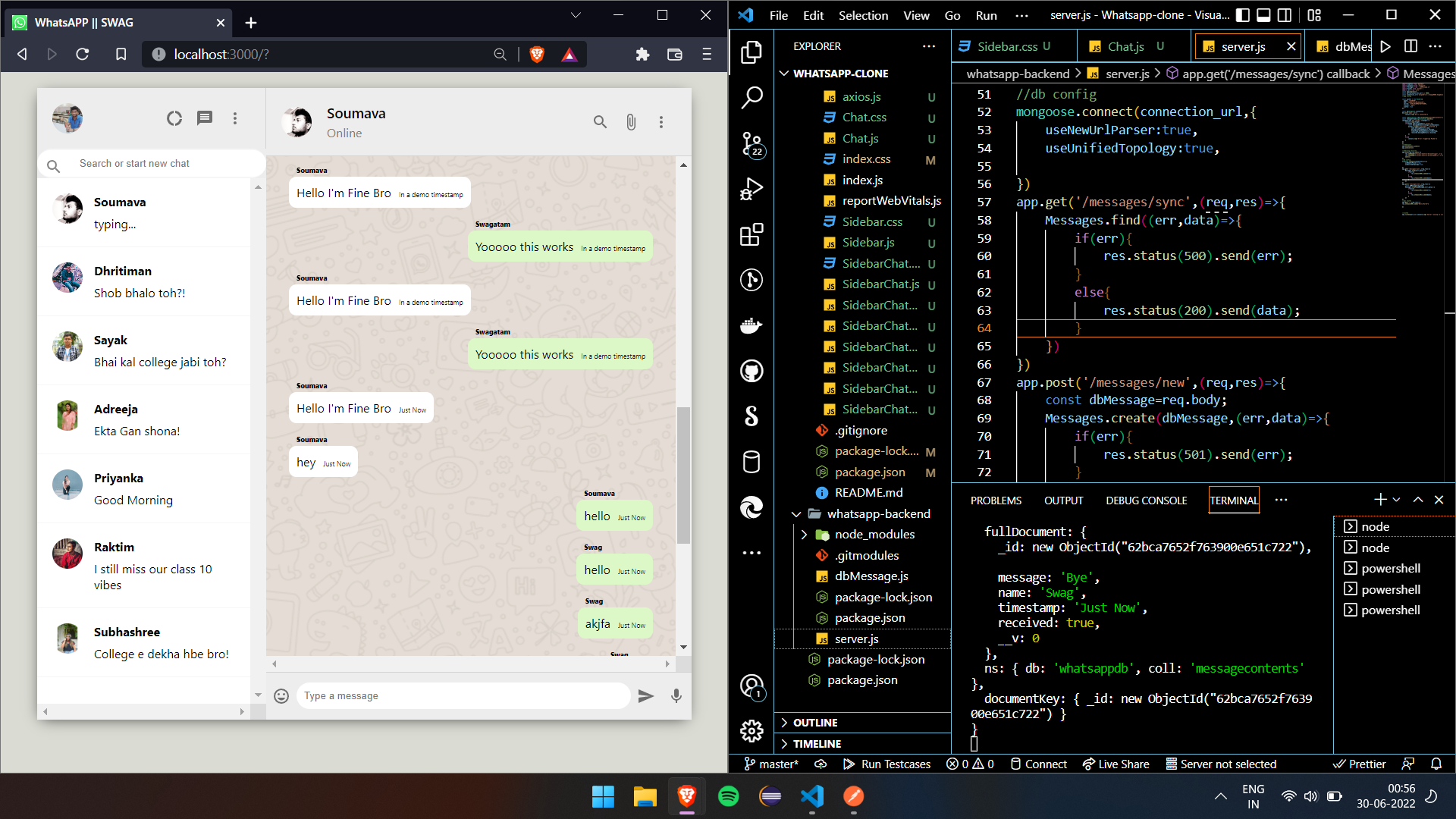Viewport: 1456px width, 819px height.
Task: Open the Selection menu in VS Code
Action: [x=863, y=15]
